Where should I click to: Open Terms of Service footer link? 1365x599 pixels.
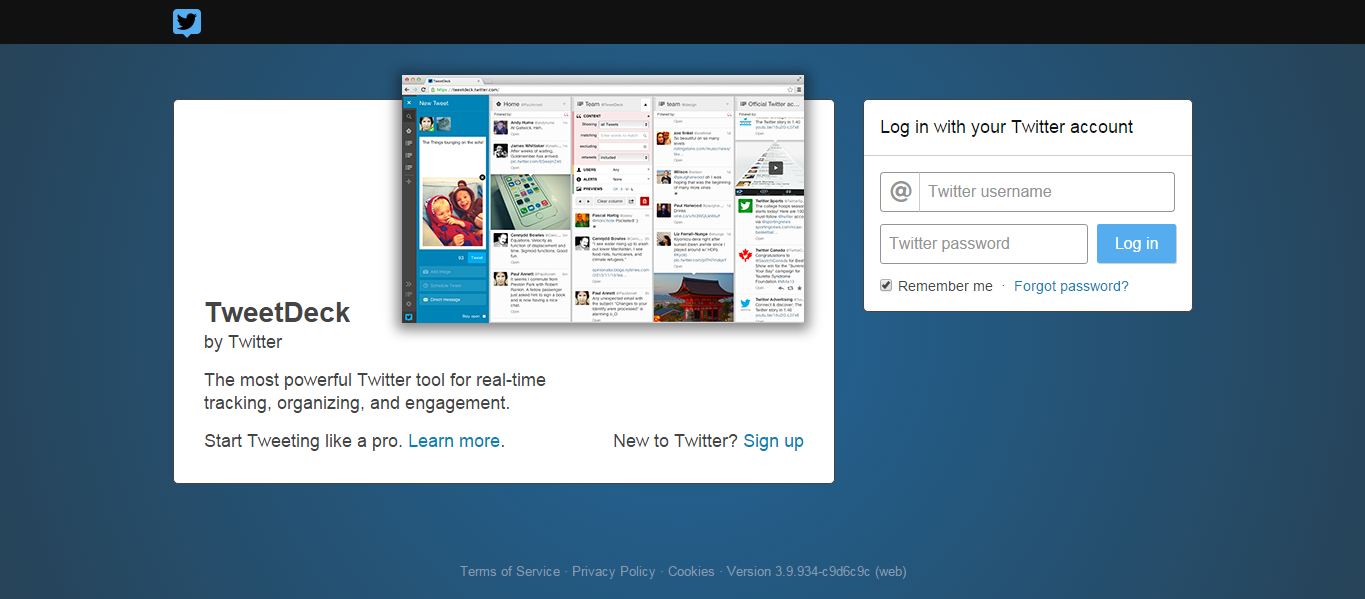click(510, 571)
